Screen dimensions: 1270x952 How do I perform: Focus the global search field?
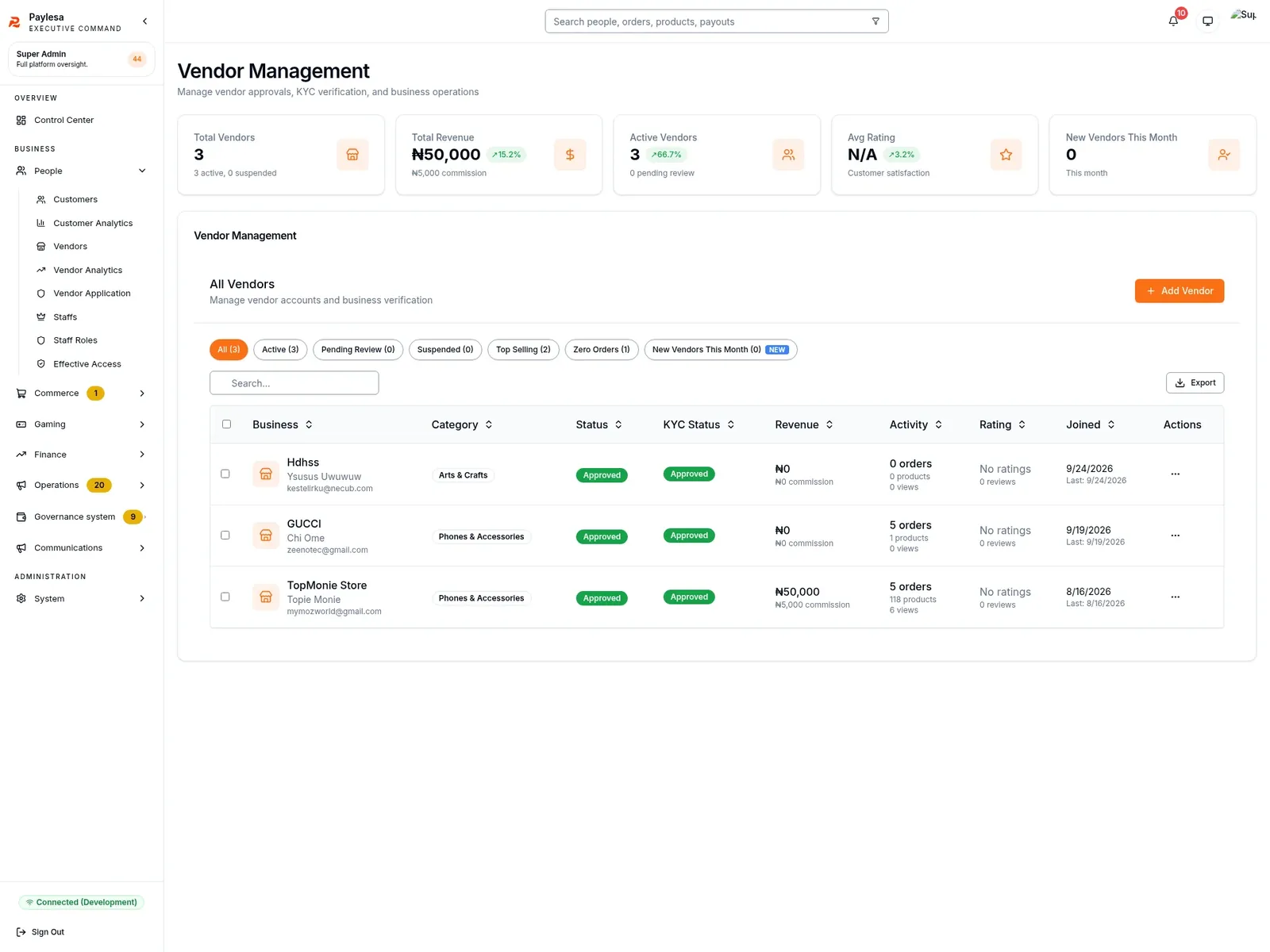point(717,21)
